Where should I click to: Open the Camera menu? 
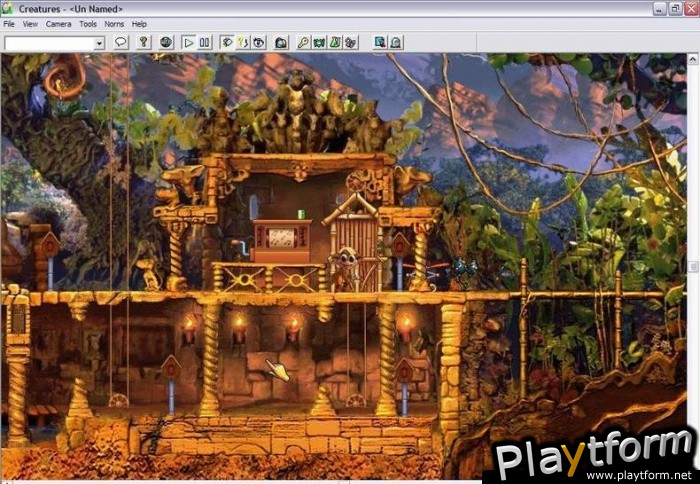point(58,24)
